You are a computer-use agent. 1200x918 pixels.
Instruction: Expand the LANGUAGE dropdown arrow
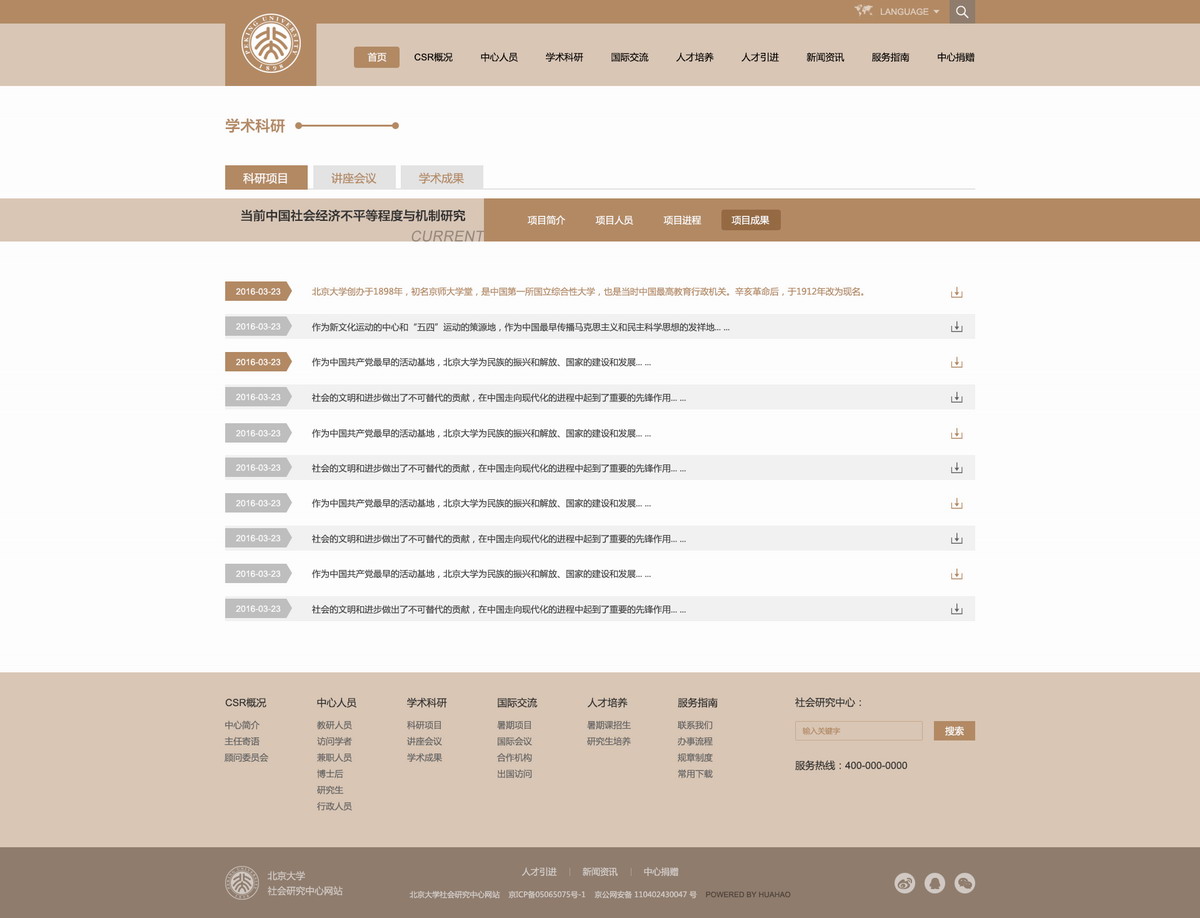click(x=936, y=12)
